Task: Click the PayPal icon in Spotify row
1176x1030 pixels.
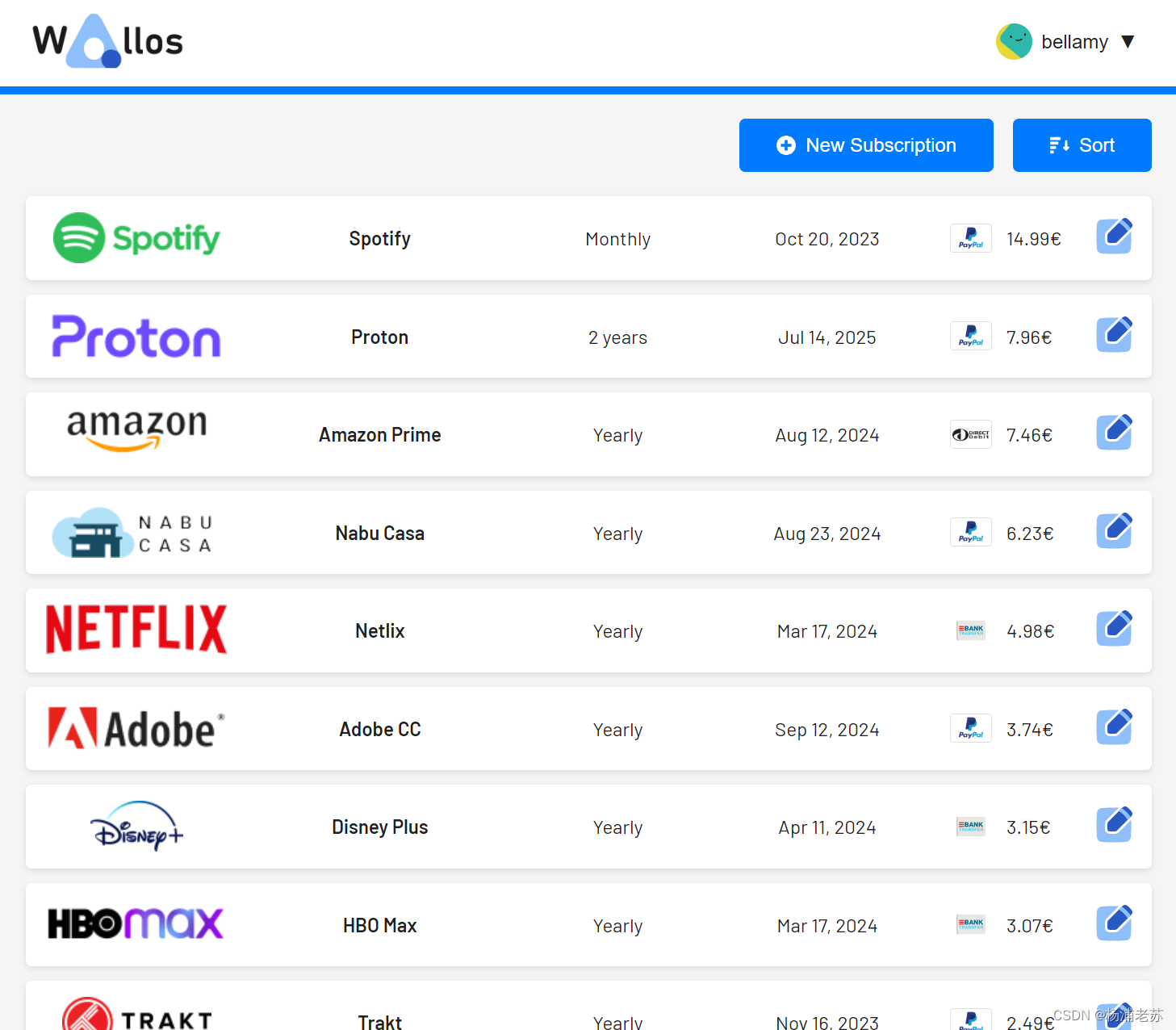Action: pos(971,238)
